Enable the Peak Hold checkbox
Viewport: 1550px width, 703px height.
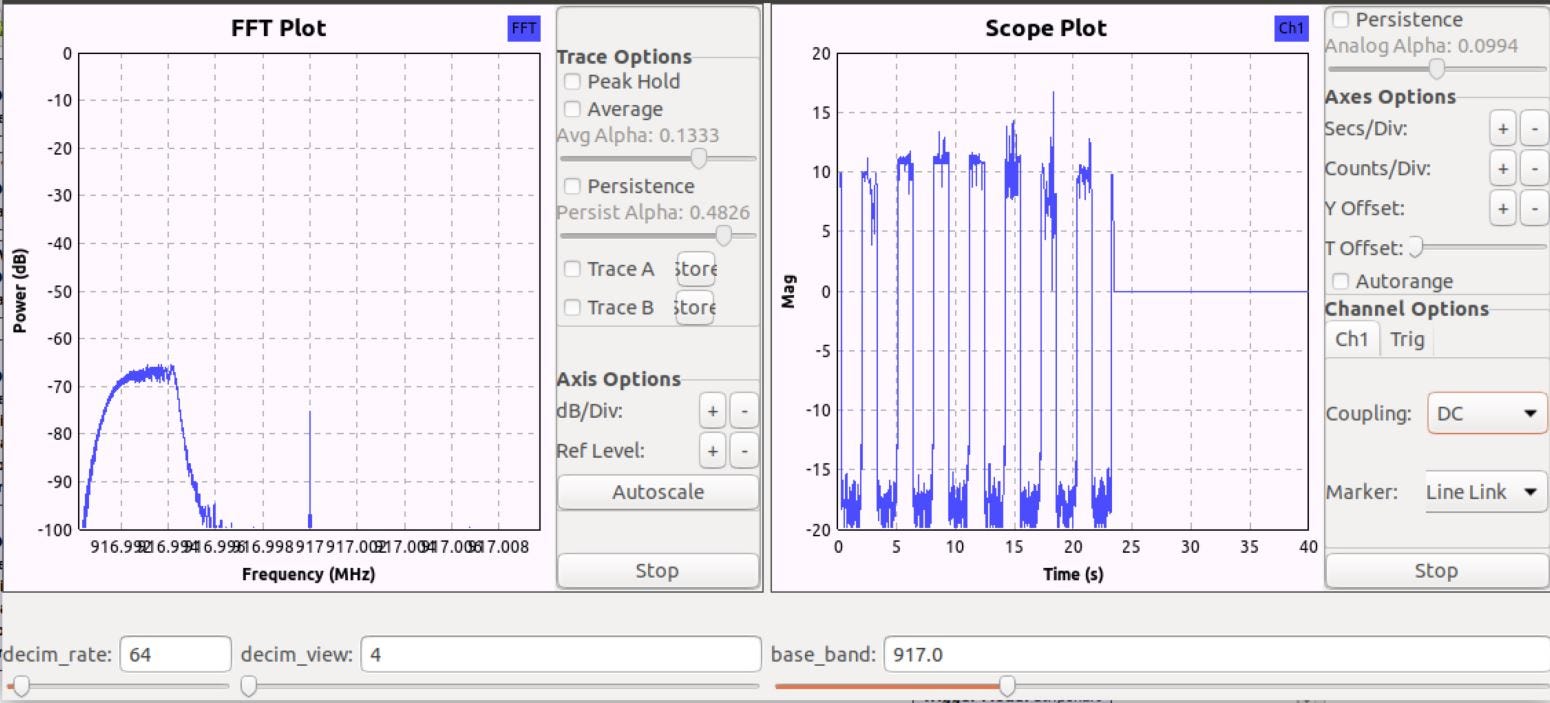tap(573, 82)
